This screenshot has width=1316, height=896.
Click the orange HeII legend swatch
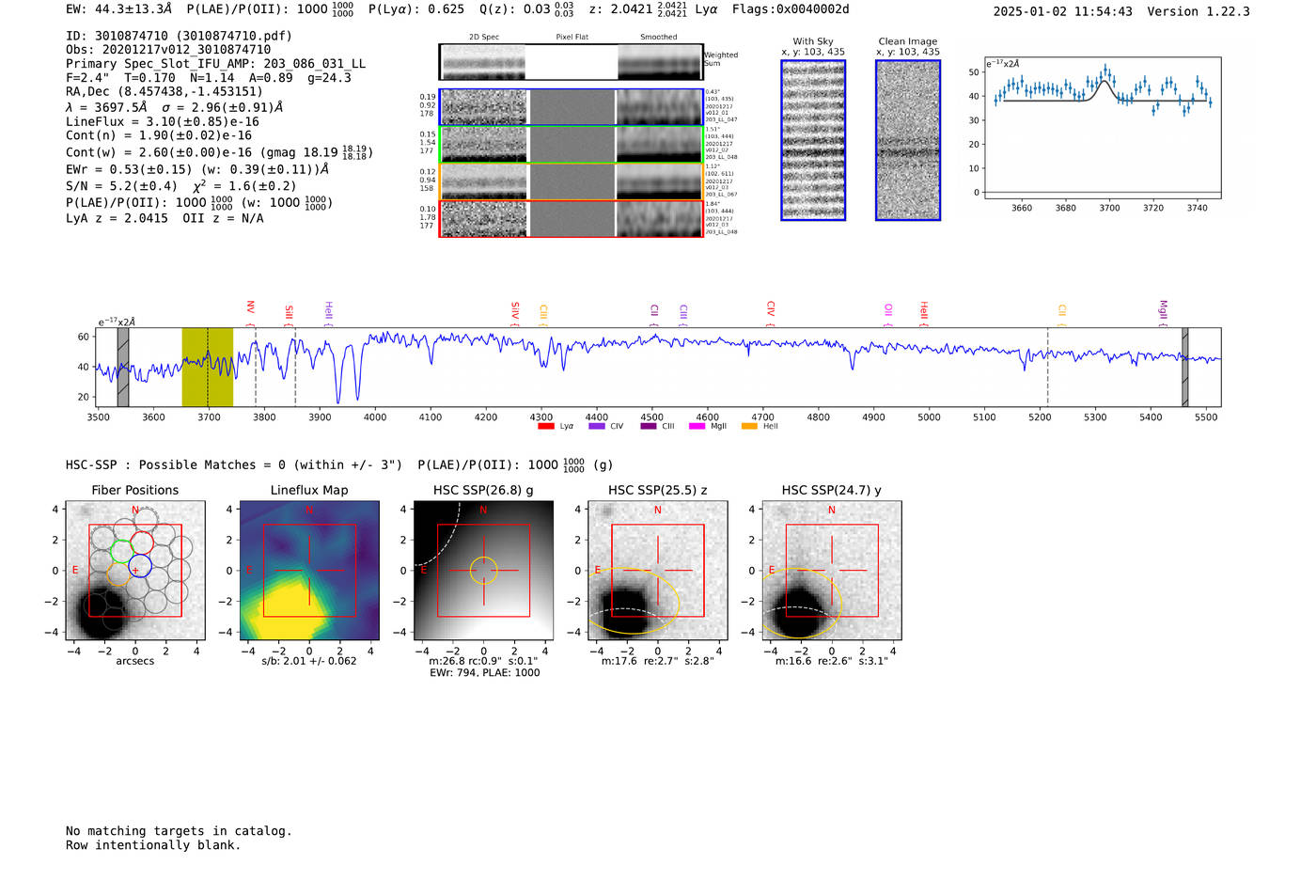[x=749, y=426]
